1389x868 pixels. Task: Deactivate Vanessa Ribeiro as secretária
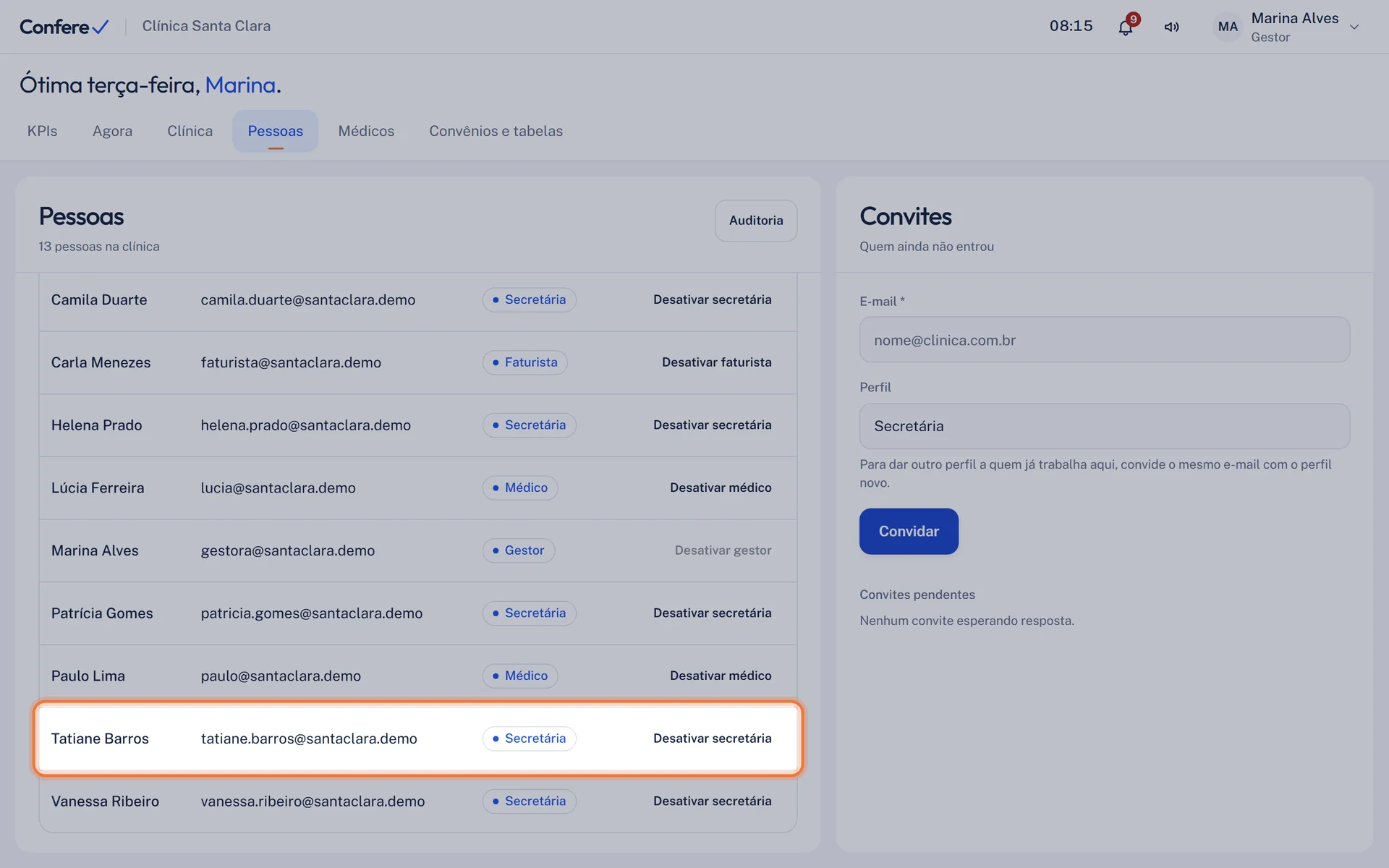712,801
